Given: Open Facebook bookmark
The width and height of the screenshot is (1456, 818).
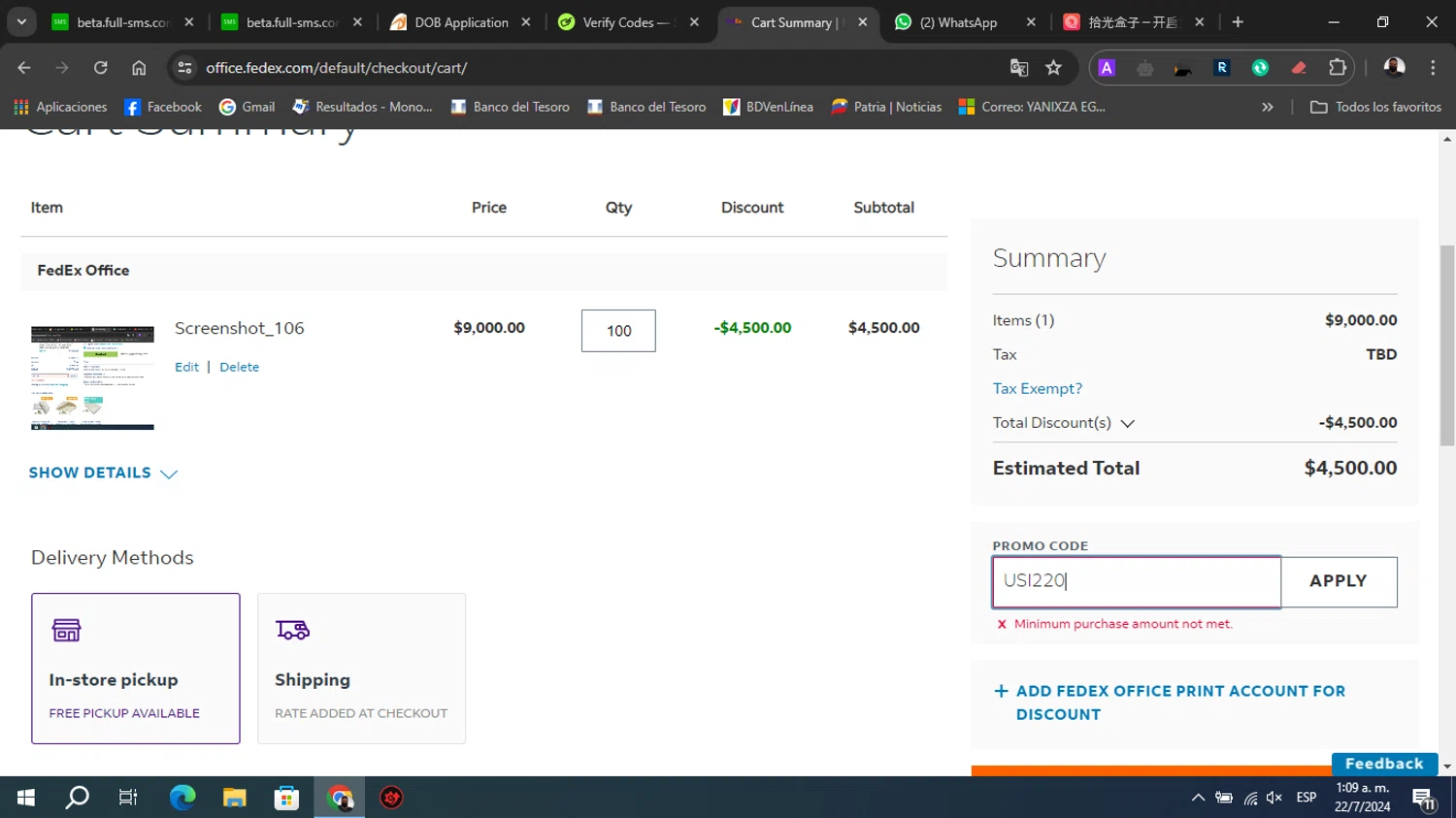Looking at the screenshot, I should pyautogui.click(x=163, y=107).
